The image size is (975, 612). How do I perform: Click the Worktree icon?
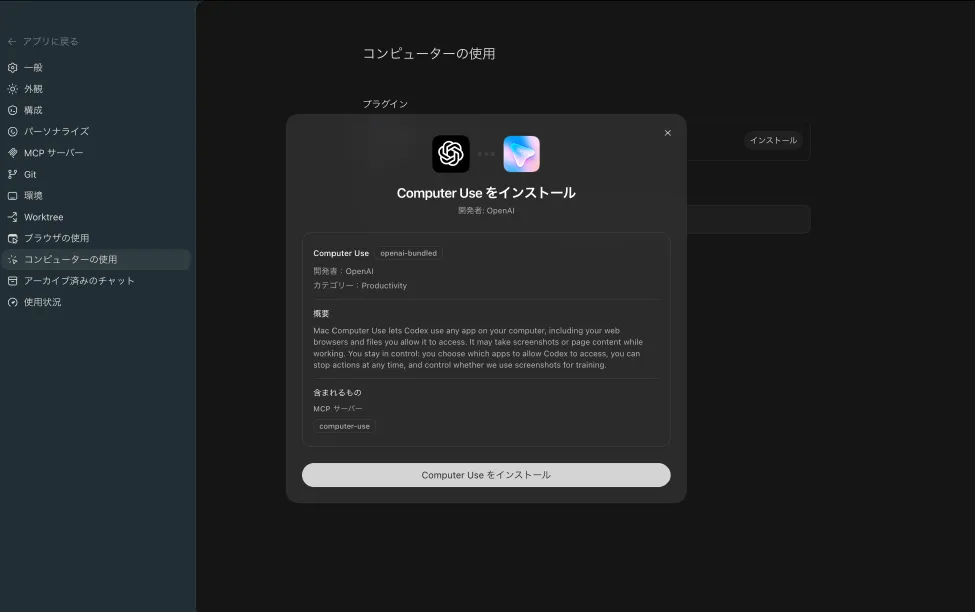[x=12, y=217]
